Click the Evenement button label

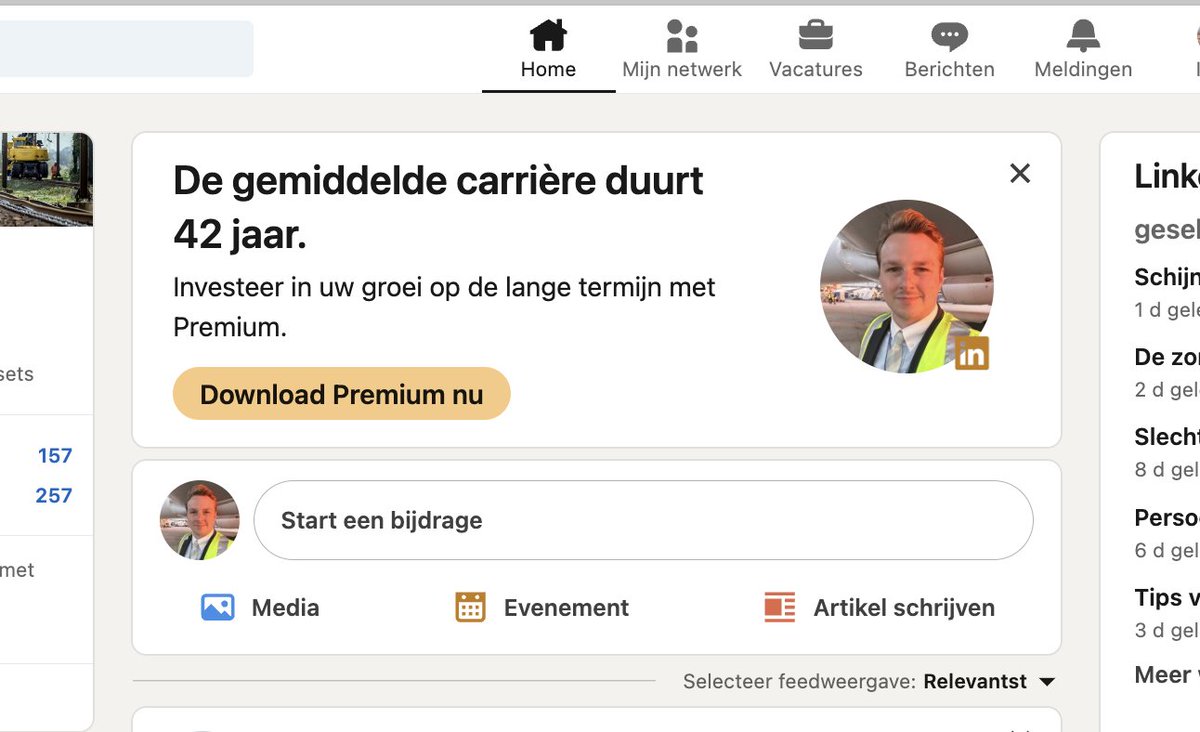(566, 608)
